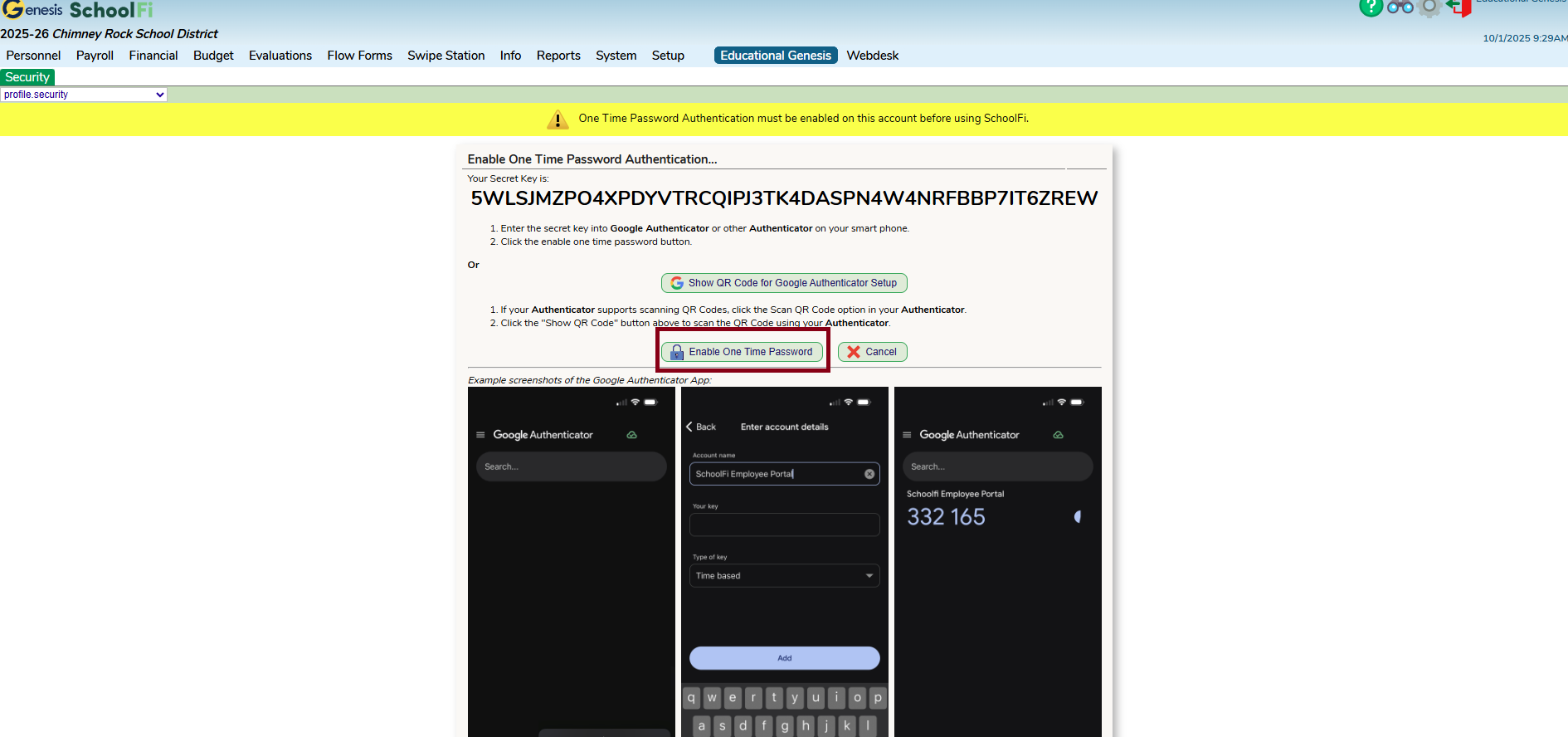1568x737 pixels.
Task: Open the Personnel menu
Action: tap(33, 56)
